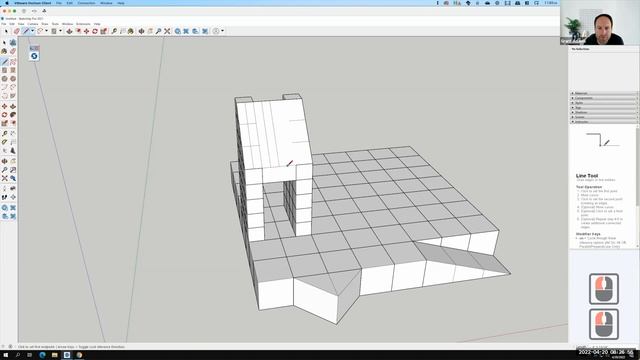Select Scale tool in top toolbar

104,31
